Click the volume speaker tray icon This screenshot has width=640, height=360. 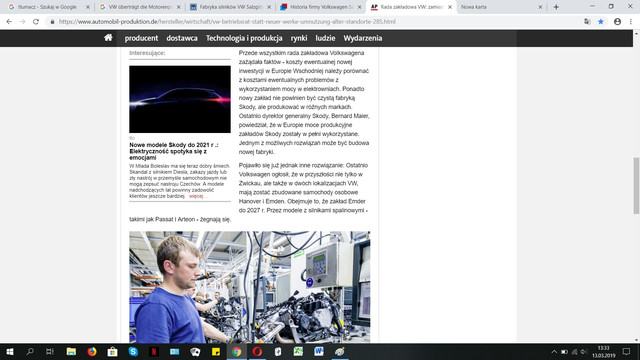pyautogui.click(x=584, y=351)
